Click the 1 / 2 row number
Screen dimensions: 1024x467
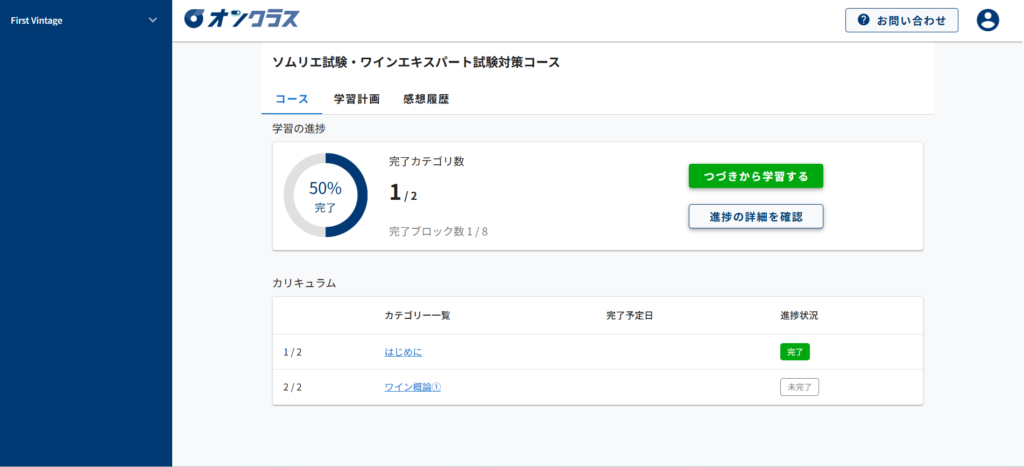(x=293, y=352)
